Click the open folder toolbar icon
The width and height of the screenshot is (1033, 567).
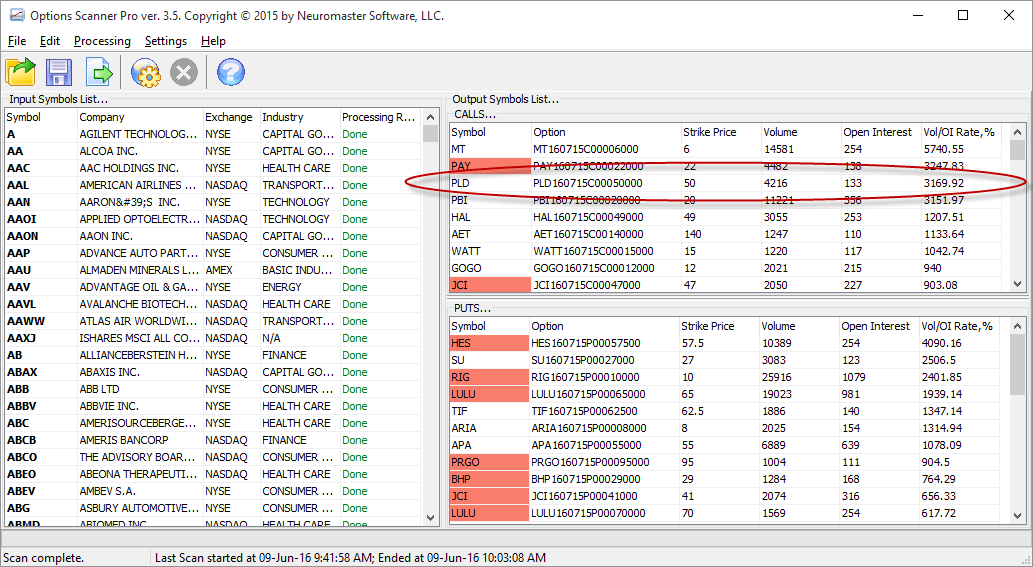click(x=20, y=72)
